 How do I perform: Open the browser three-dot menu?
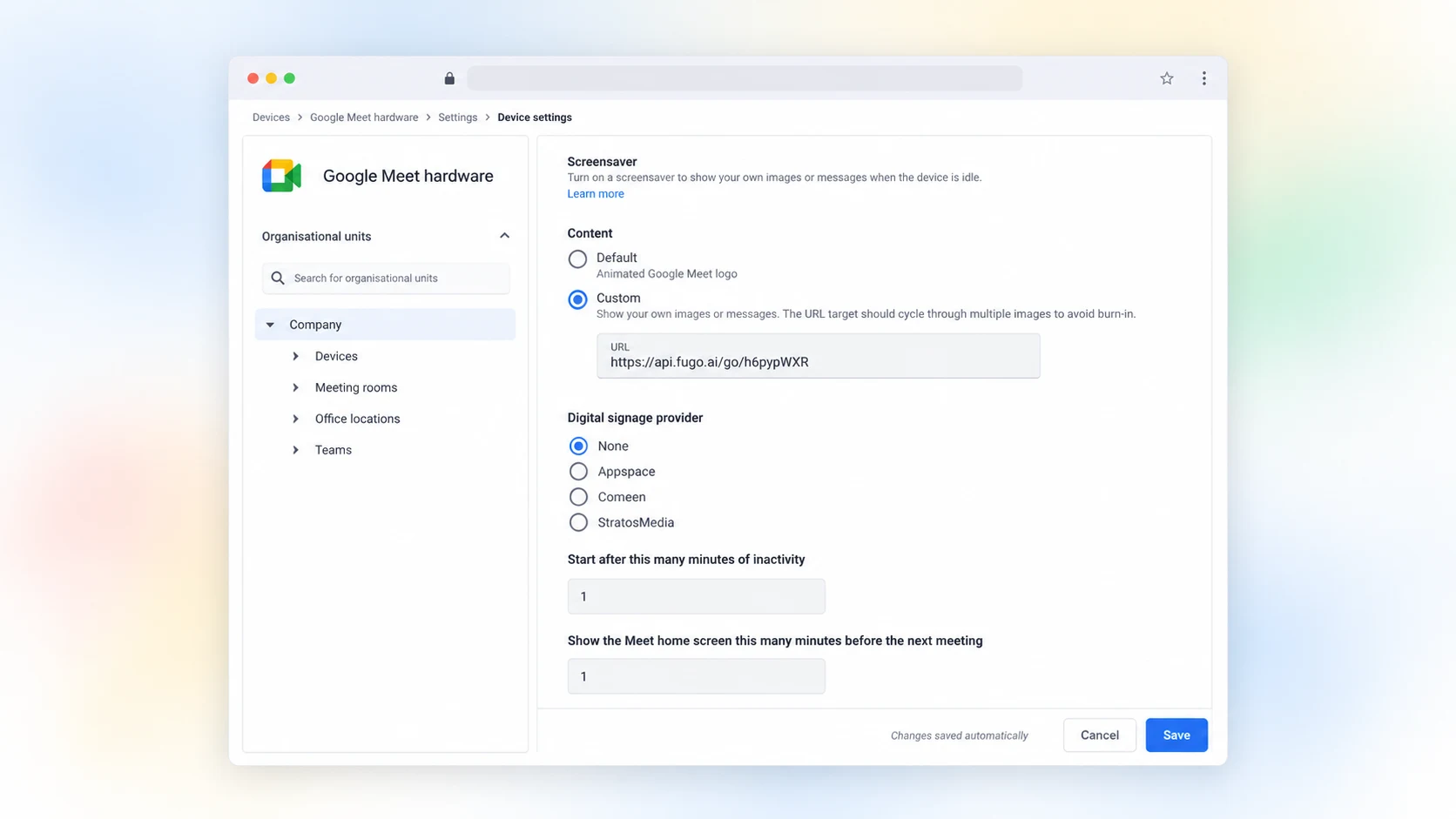(1204, 78)
